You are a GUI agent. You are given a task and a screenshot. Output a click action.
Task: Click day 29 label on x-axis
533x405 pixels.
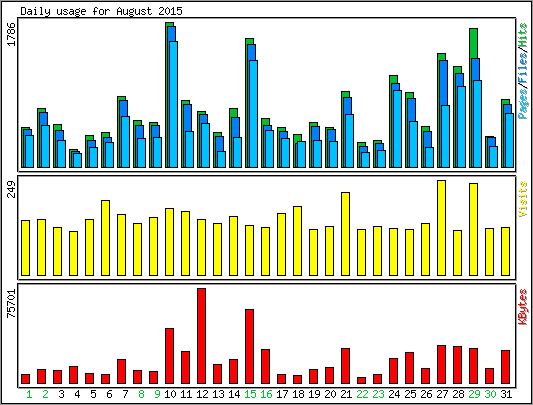tap(474, 394)
